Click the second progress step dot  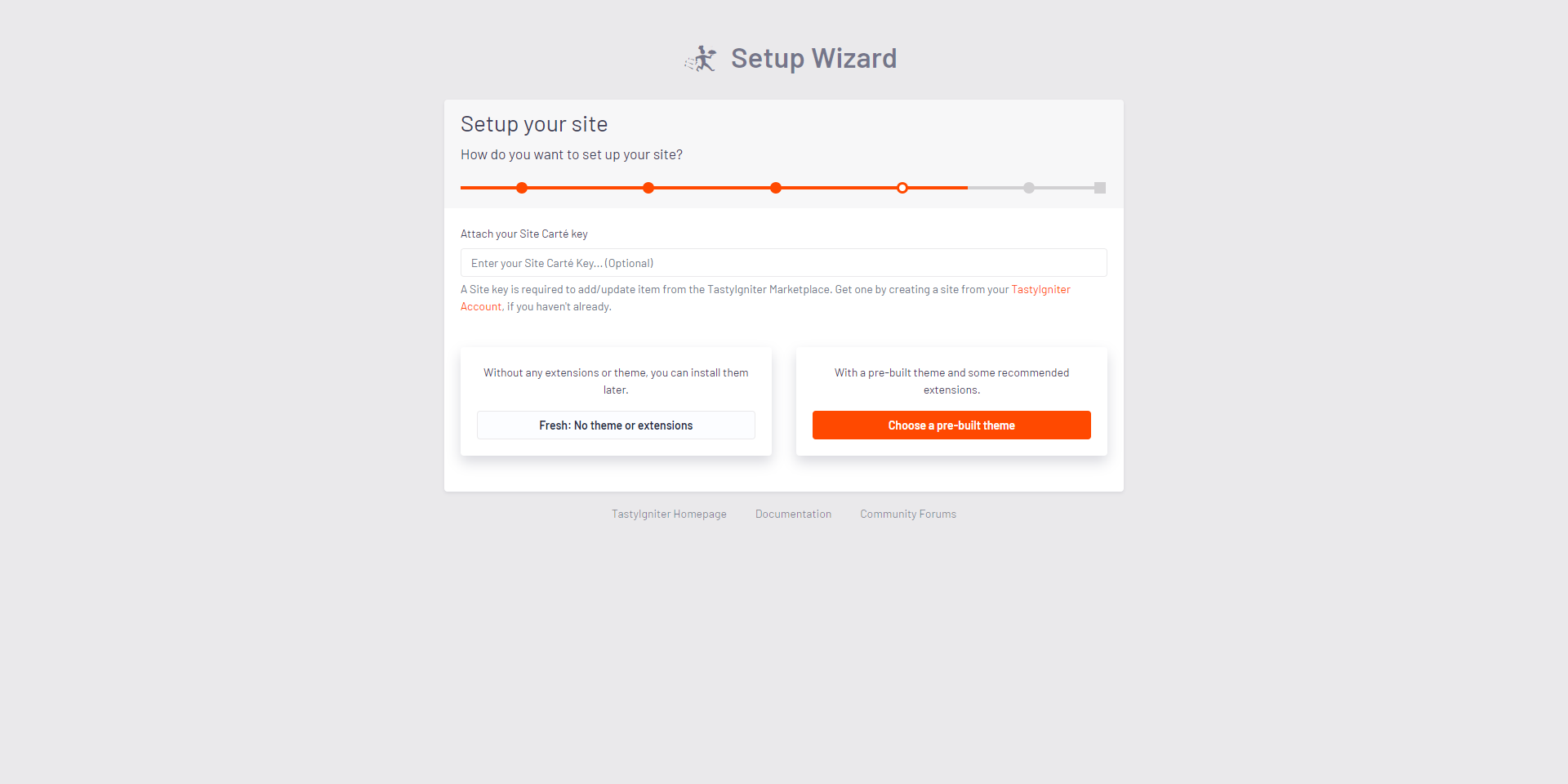click(648, 188)
